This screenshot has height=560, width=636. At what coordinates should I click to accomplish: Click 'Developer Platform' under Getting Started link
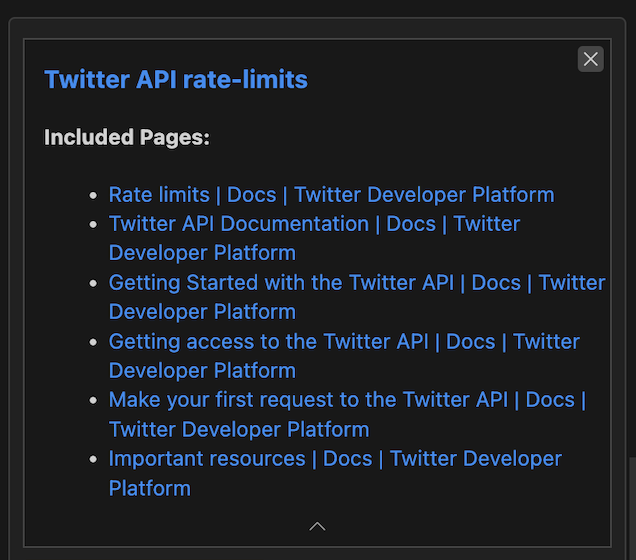pos(202,312)
